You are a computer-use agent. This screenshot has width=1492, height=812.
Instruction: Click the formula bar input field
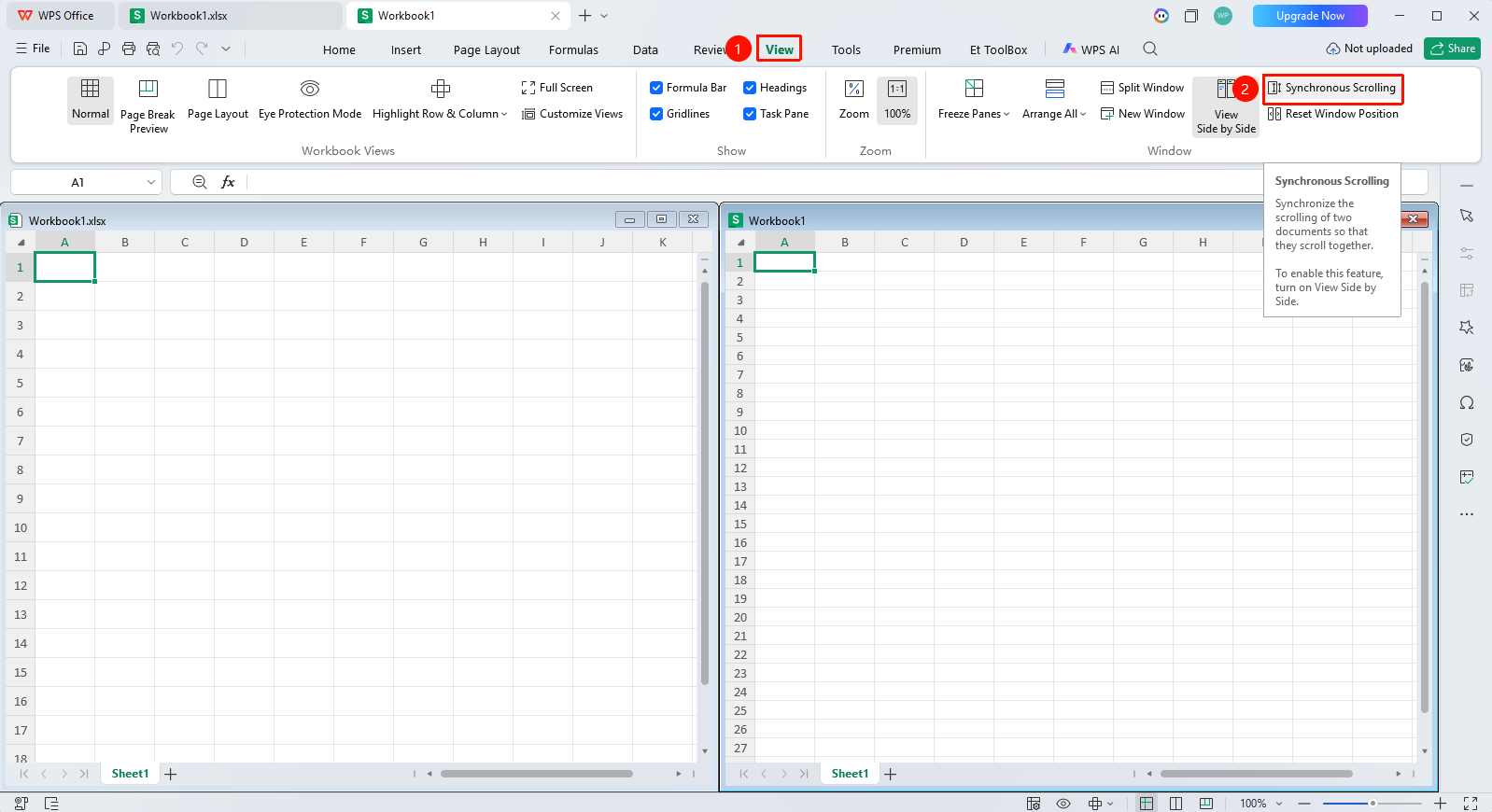click(x=837, y=182)
